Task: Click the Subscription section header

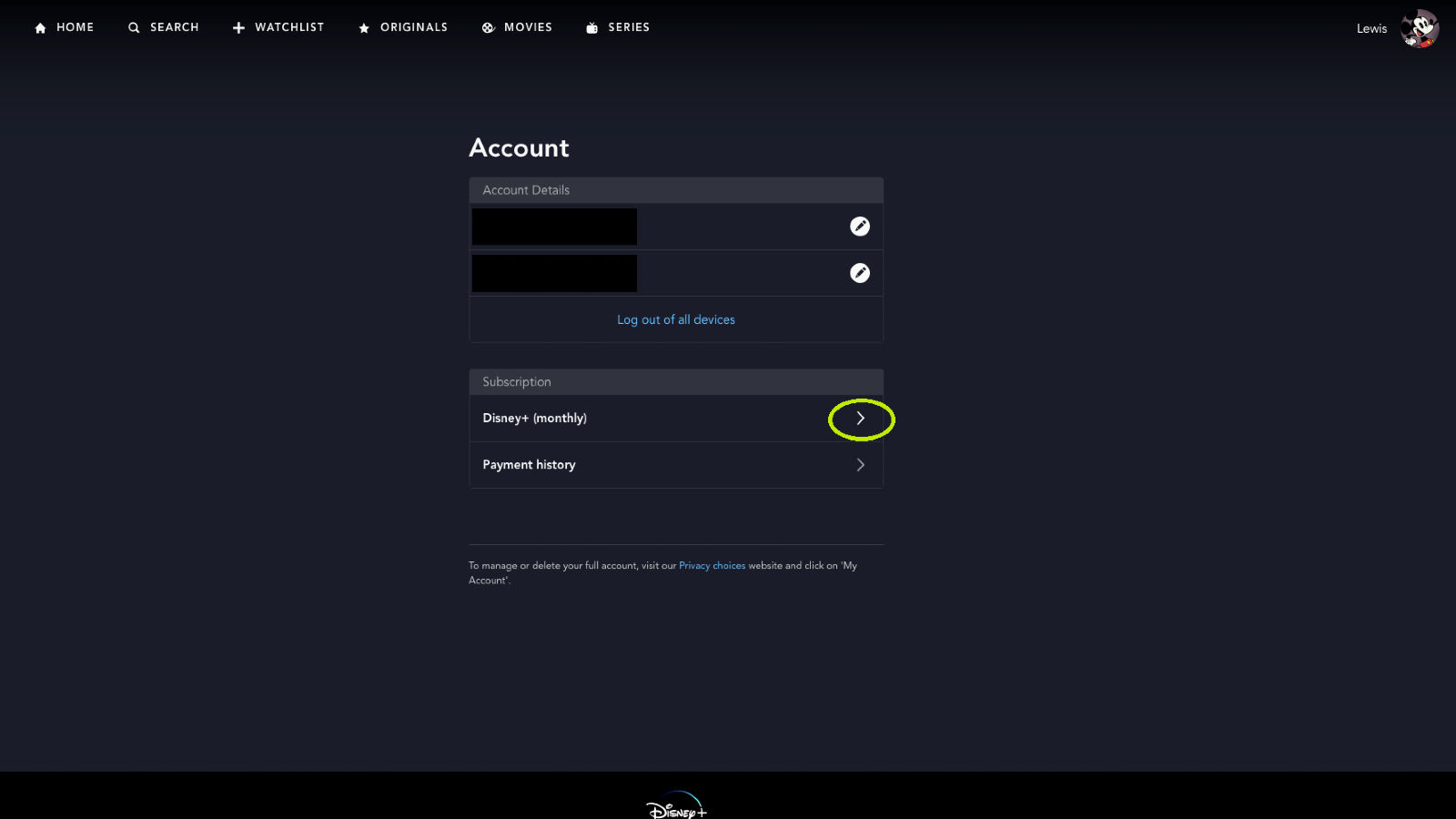Action: (x=516, y=381)
